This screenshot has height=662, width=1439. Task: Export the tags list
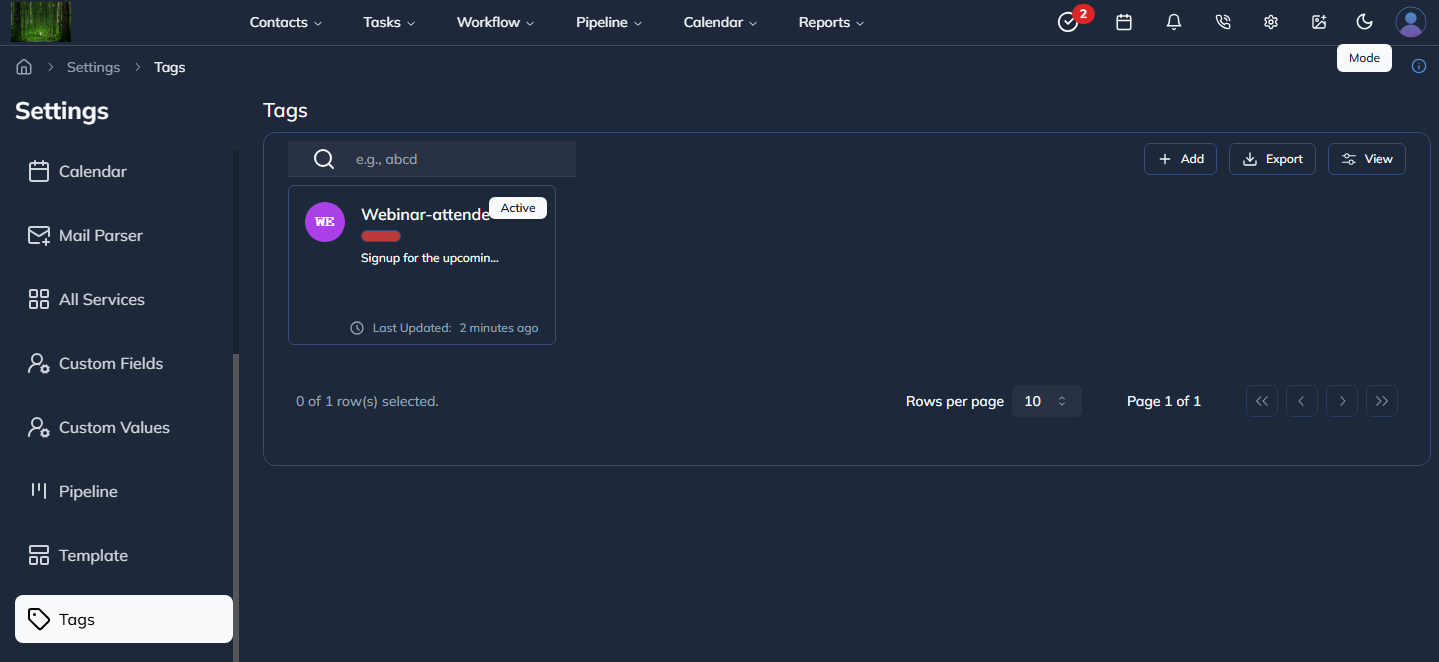click(1272, 159)
